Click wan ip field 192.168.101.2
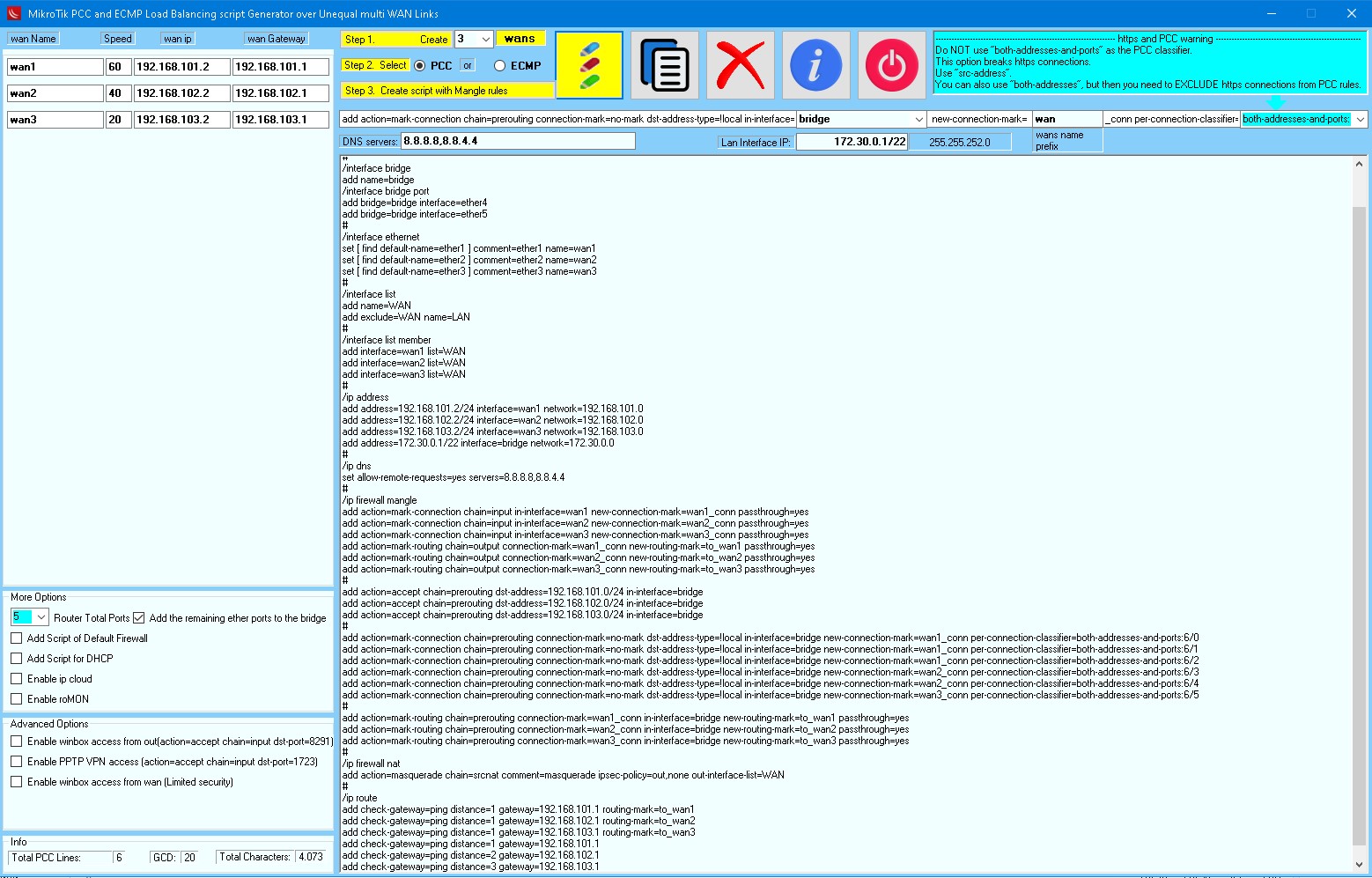 pyautogui.click(x=181, y=67)
